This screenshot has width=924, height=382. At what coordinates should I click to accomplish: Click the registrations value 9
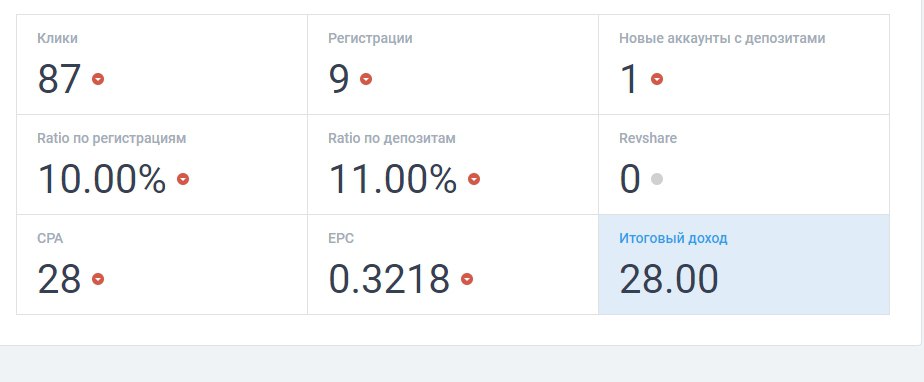[x=339, y=79]
